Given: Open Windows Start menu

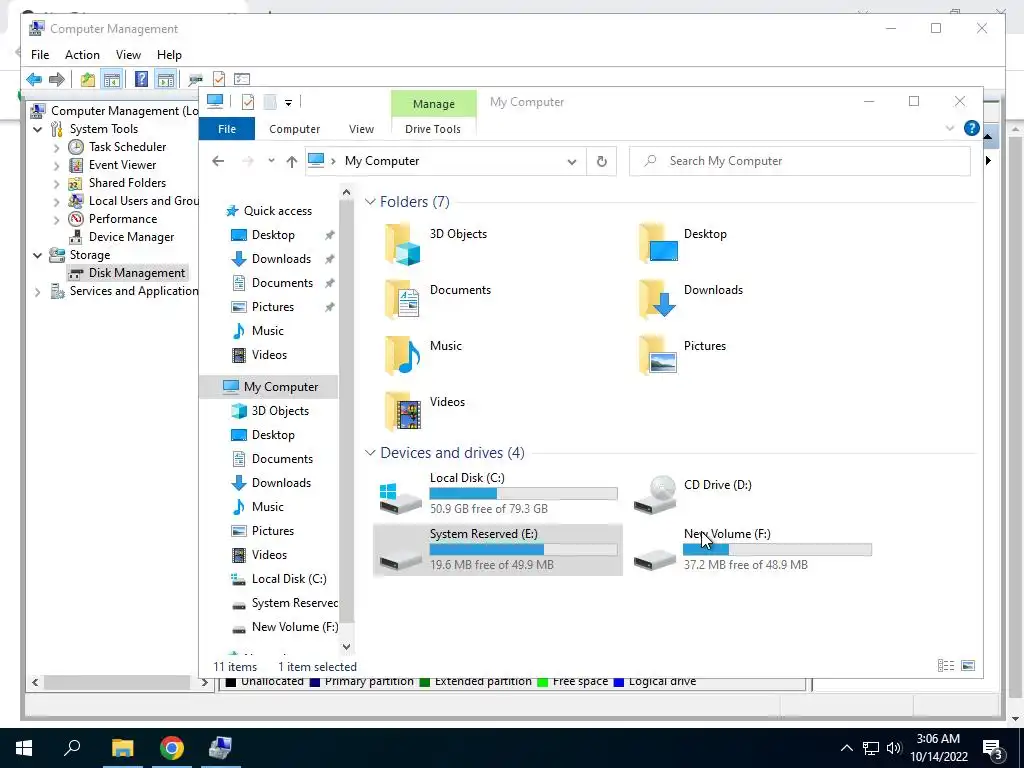Looking at the screenshot, I should (x=24, y=748).
